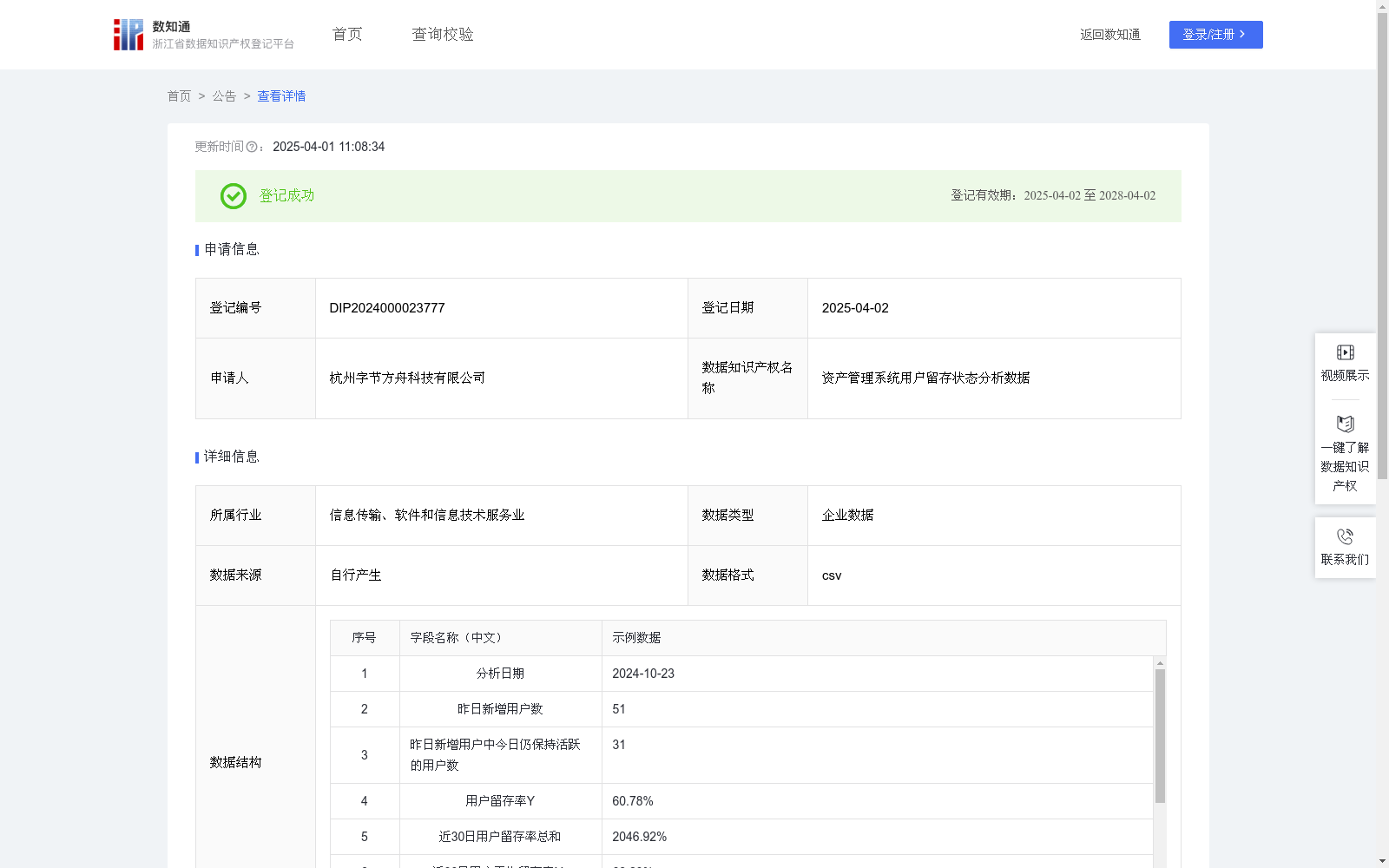This screenshot has height=868, width=1389.
Task: Click the 分析日期 field row
Action: pos(741,674)
